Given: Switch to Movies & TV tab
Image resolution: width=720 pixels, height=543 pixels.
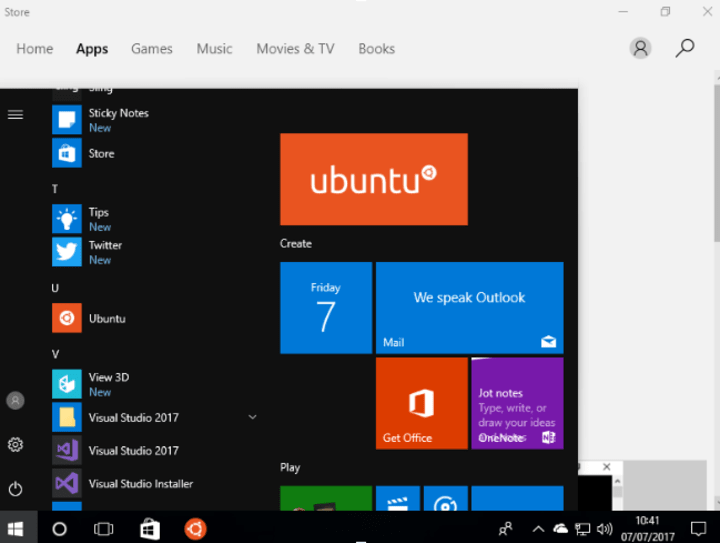Looking at the screenshot, I should pyautogui.click(x=295, y=49).
